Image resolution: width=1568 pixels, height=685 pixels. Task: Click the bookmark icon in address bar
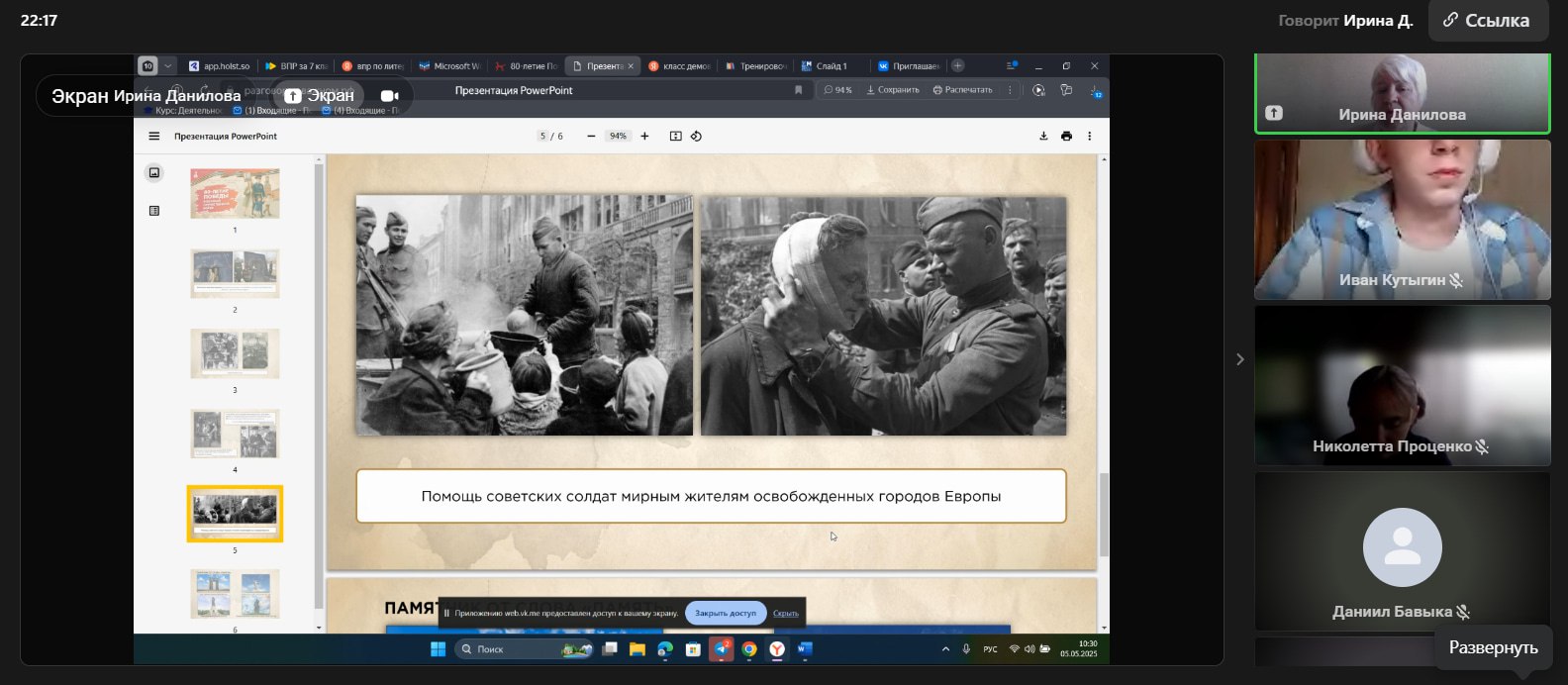click(798, 90)
